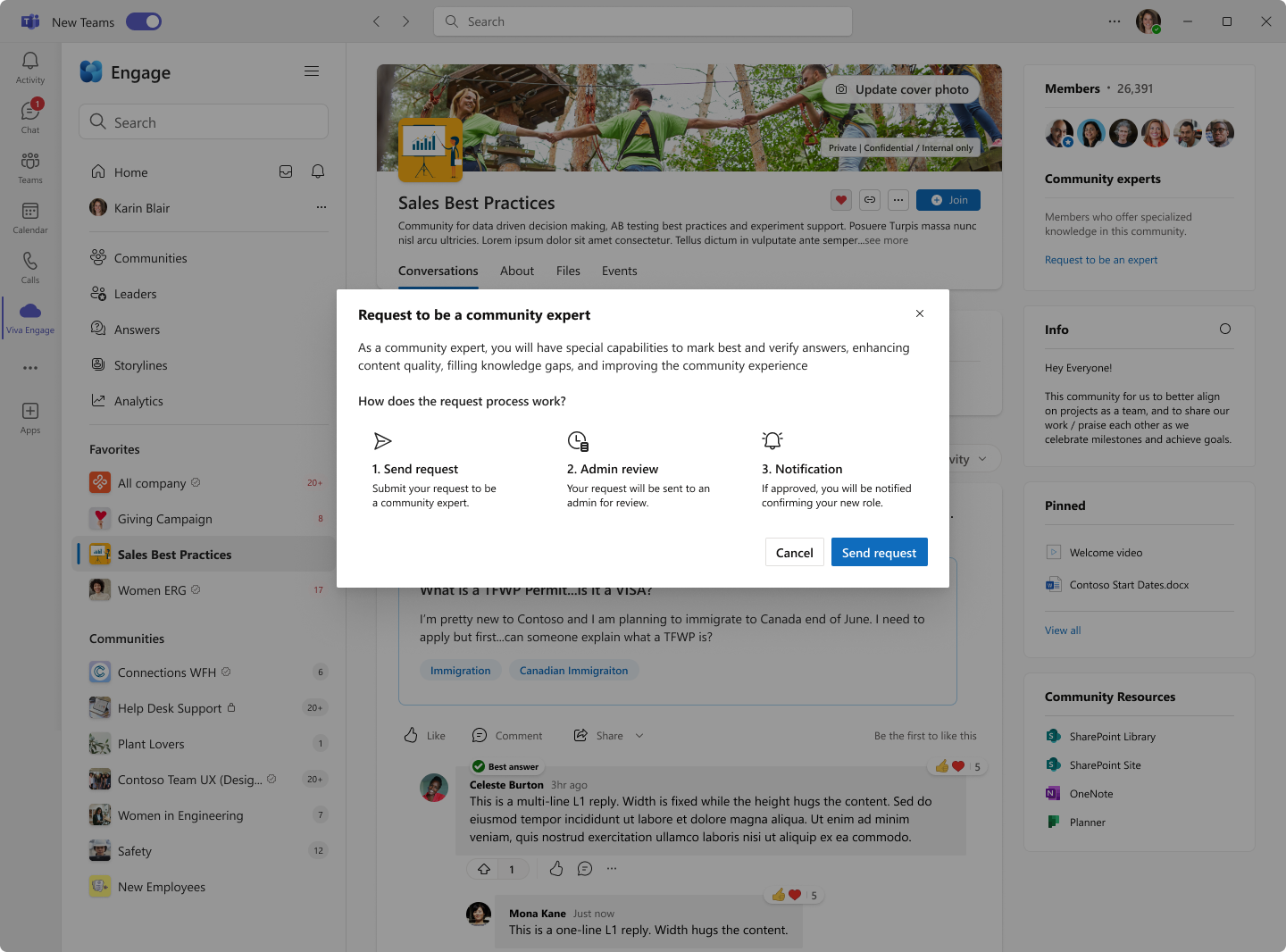Toggle the Info section circle icon
Screen dimensions: 1286x952
click(x=1225, y=329)
